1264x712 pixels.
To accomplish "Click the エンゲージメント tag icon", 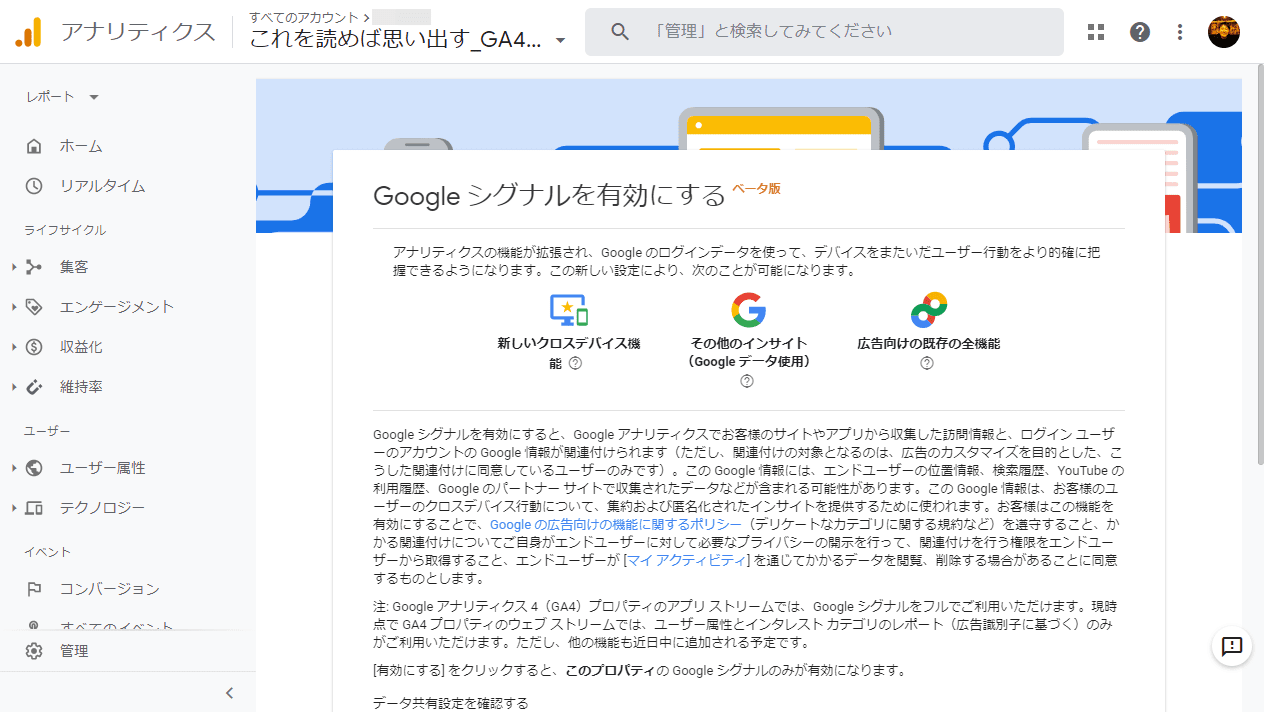I will point(34,307).
